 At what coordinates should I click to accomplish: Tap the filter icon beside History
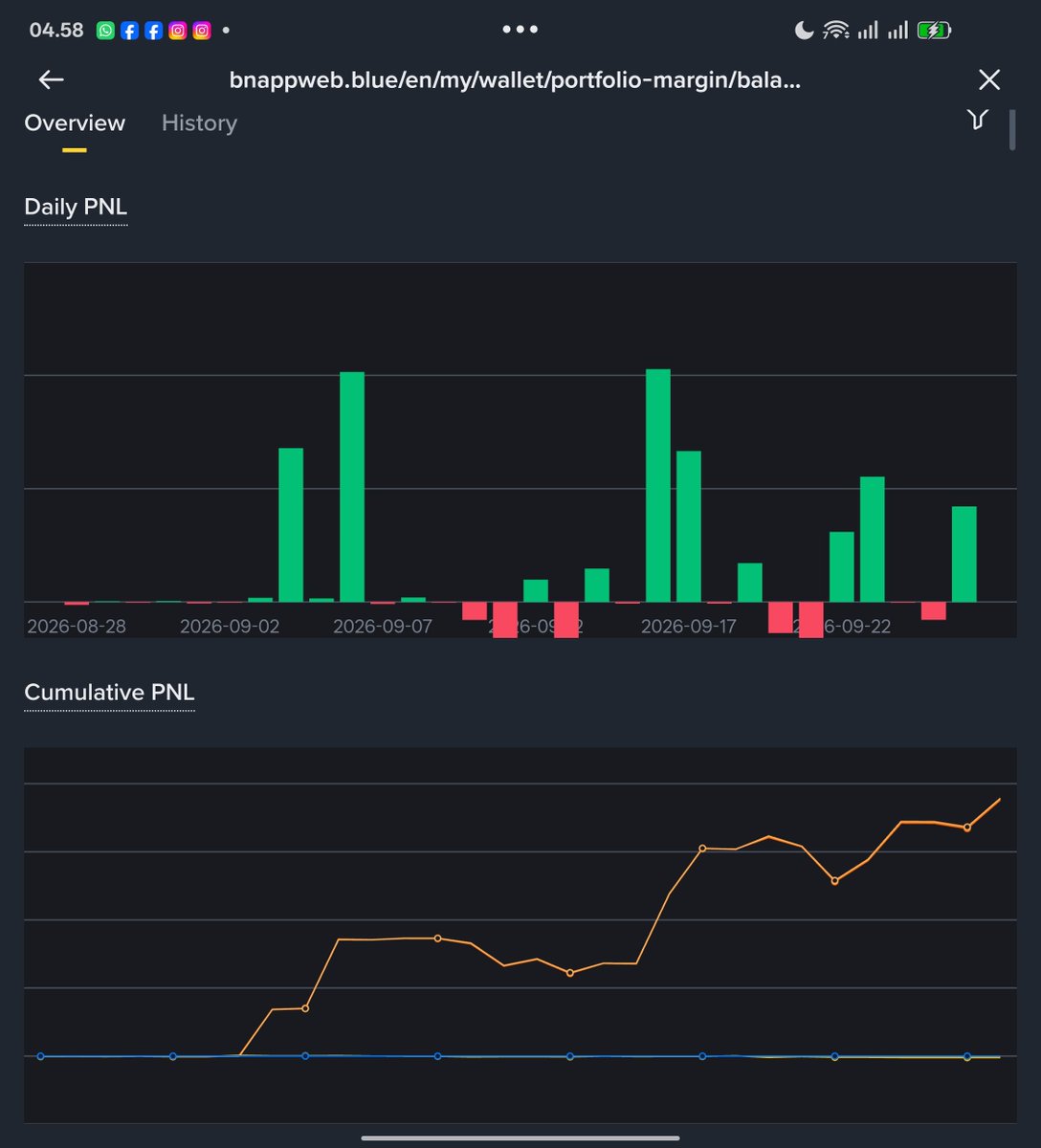pyautogui.click(x=977, y=120)
